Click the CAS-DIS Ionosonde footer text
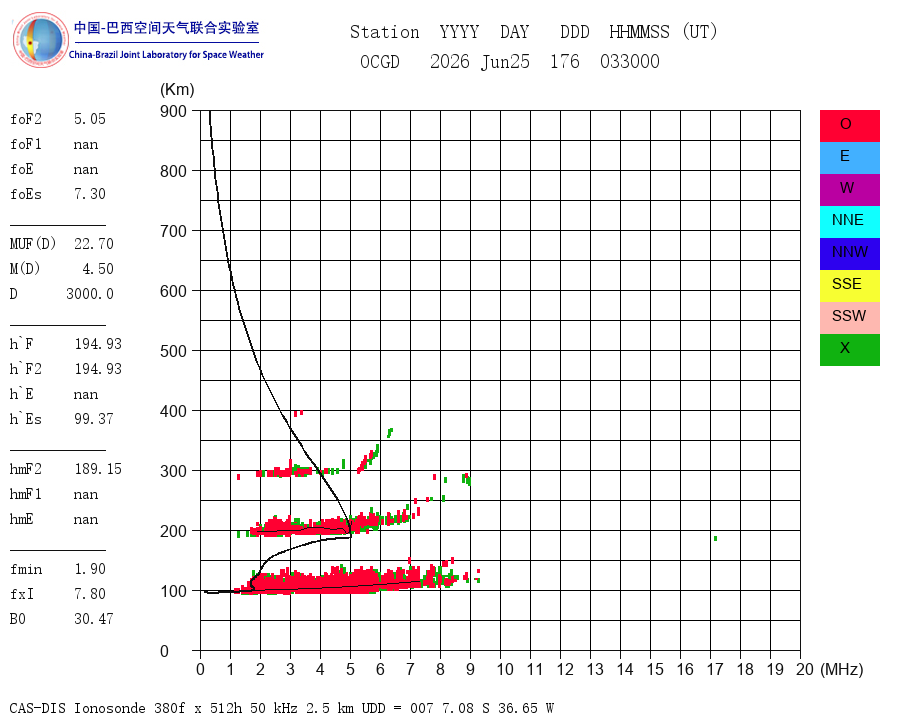900x720 pixels. point(77,708)
